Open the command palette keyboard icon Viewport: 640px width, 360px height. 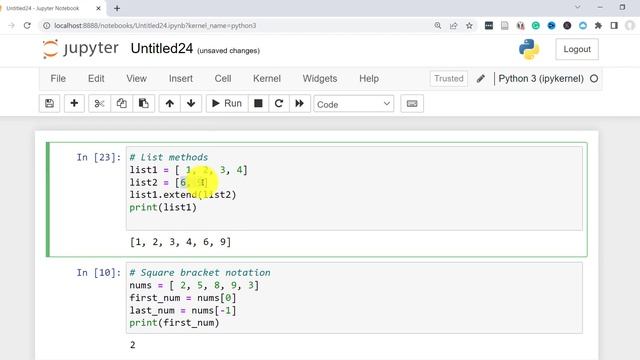click(412, 104)
